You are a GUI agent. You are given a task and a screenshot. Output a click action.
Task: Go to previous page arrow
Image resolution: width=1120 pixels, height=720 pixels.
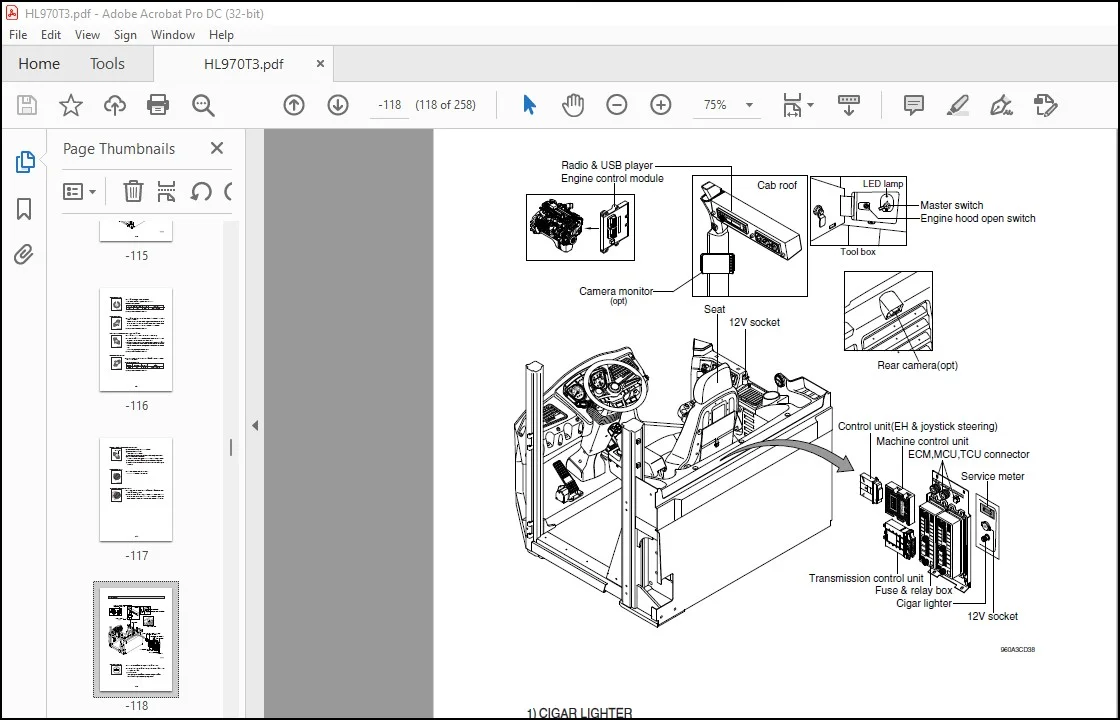pyautogui.click(x=294, y=105)
